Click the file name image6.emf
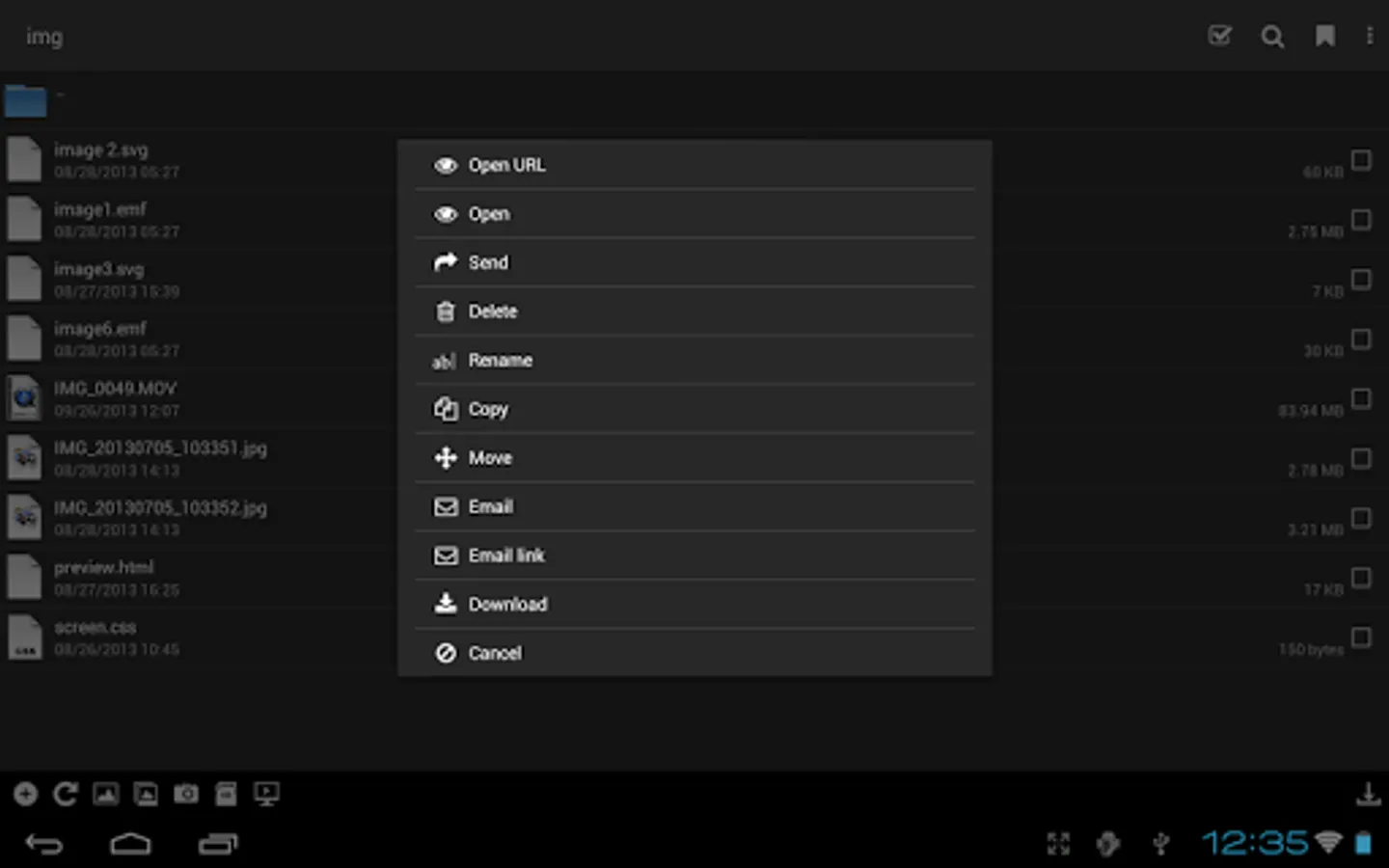Image resolution: width=1389 pixels, height=868 pixels. click(100, 329)
